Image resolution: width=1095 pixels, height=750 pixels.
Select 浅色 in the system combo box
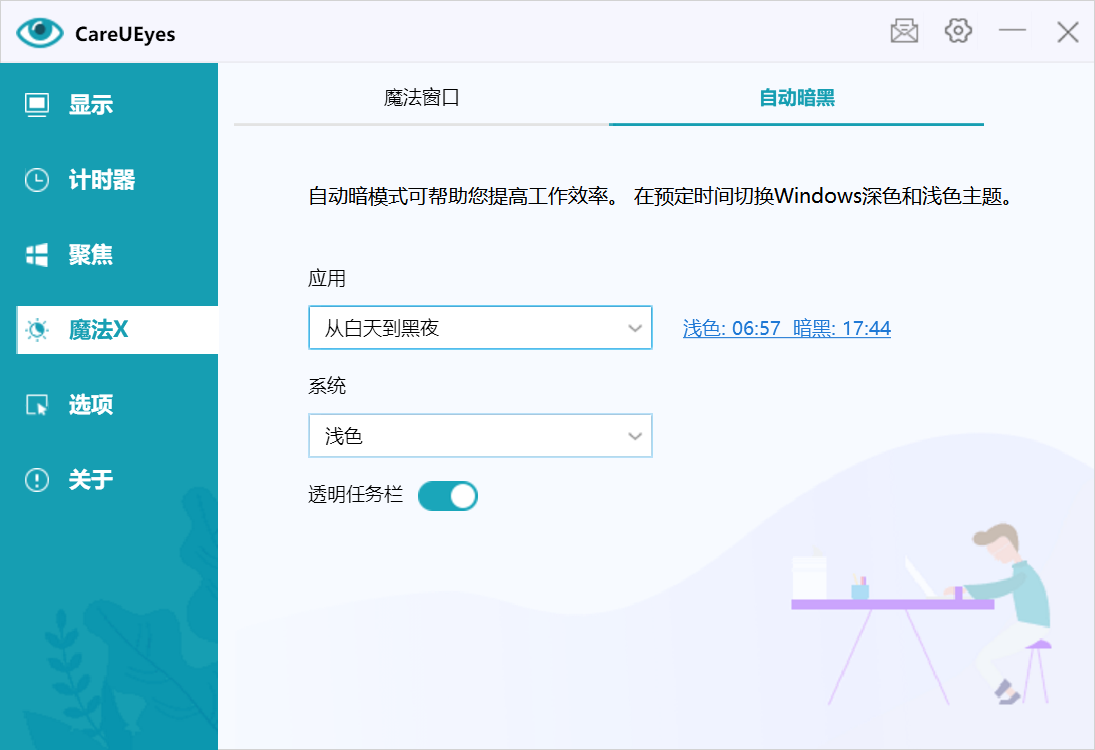pos(480,436)
